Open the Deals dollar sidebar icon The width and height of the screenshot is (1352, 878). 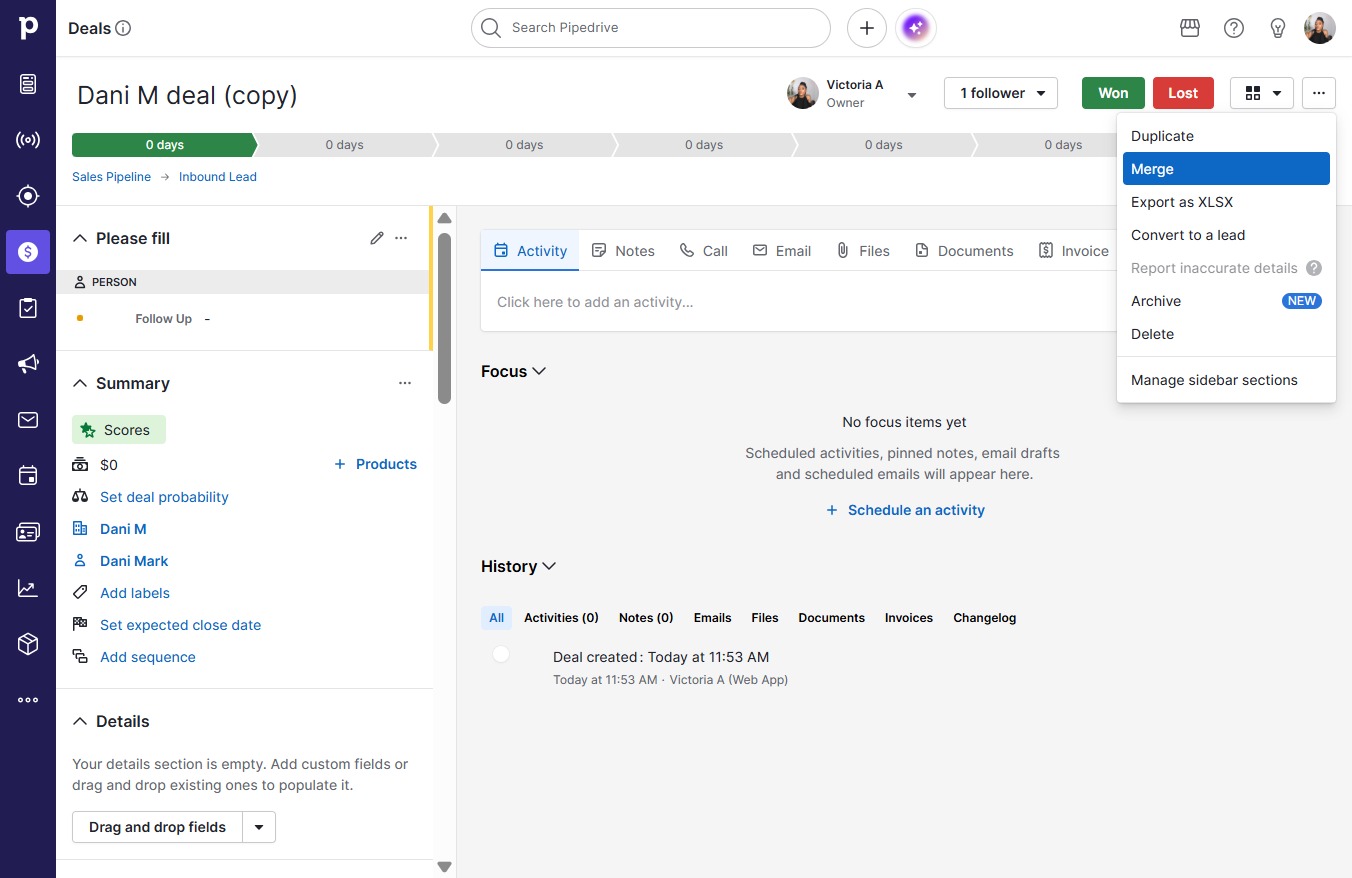28,252
